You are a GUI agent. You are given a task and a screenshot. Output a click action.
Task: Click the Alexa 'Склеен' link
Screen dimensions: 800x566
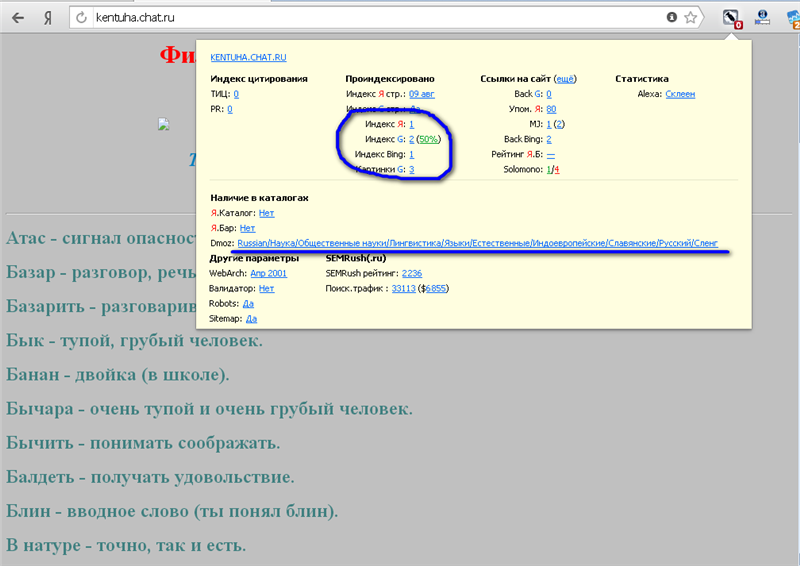pyautogui.click(x=680, y=94)
